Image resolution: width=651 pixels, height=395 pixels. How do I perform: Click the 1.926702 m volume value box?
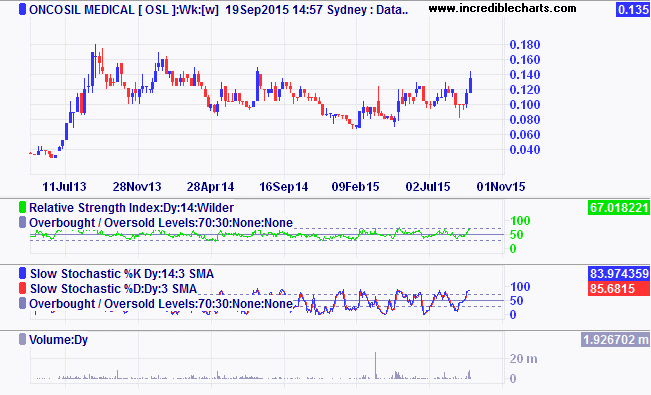[615, 339]
